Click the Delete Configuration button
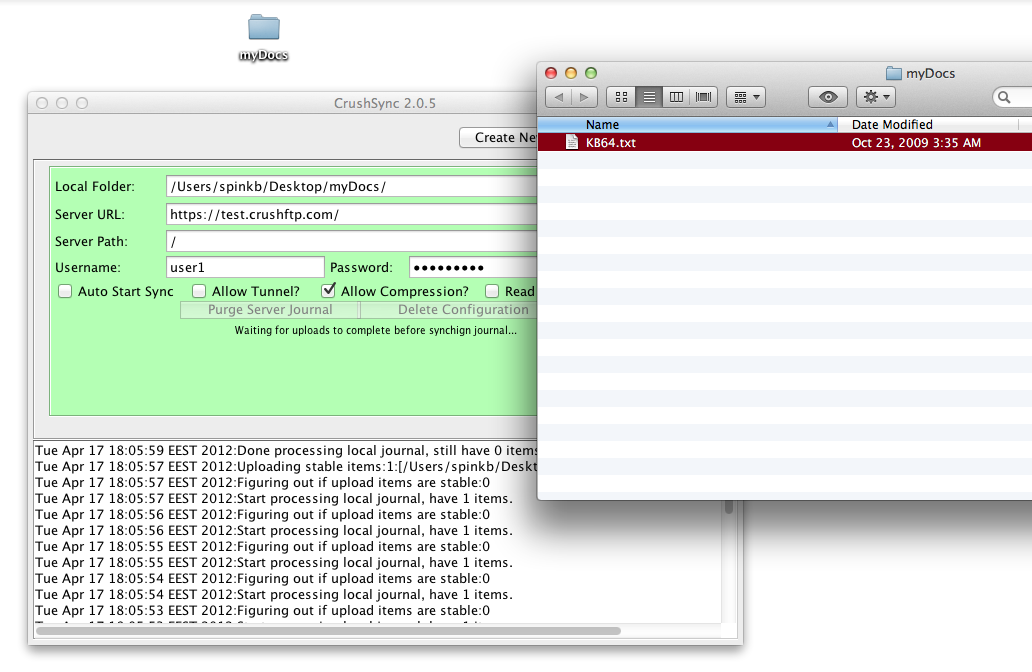The width and height of the screenshot is (1032, 672). pos(449,309)
